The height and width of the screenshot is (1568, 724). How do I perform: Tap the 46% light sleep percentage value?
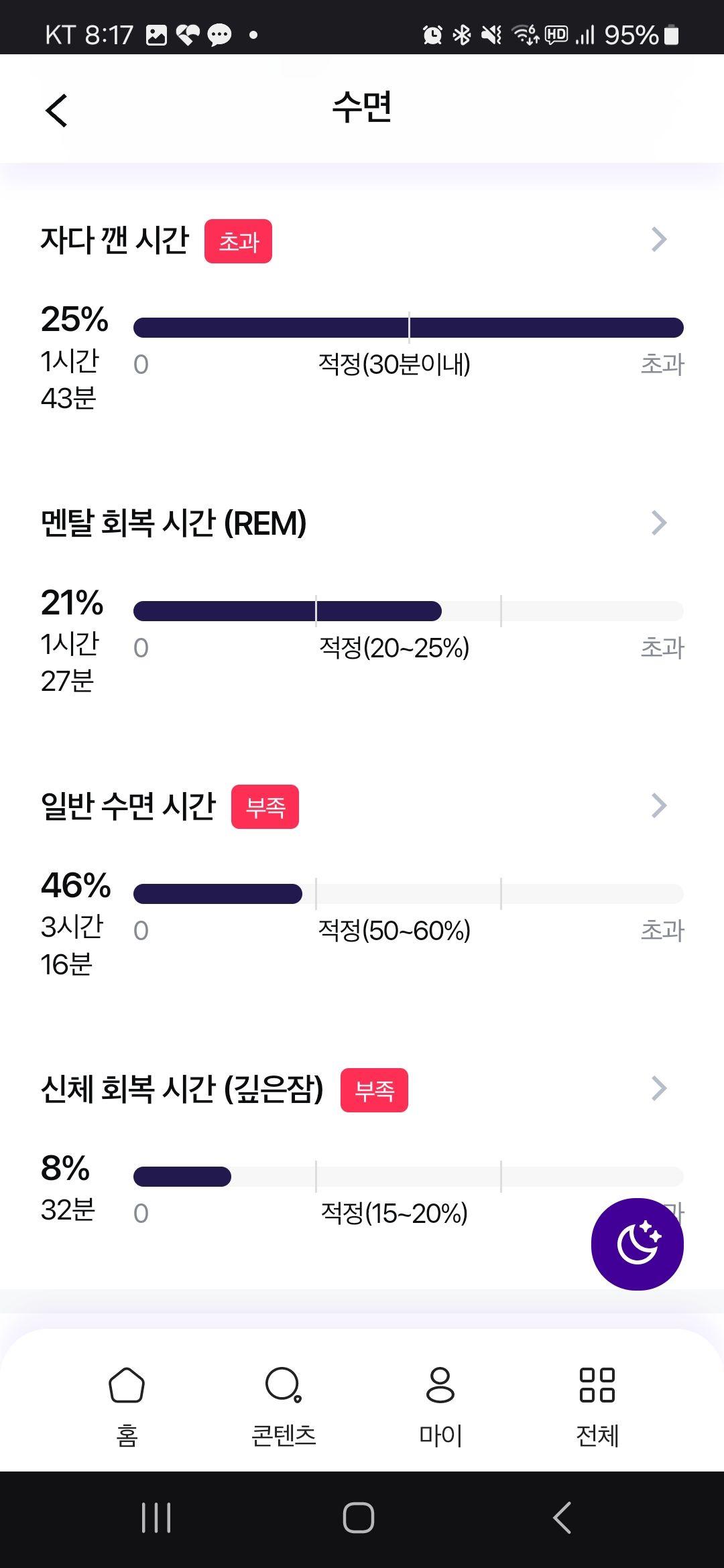click(x=76, y=885)
